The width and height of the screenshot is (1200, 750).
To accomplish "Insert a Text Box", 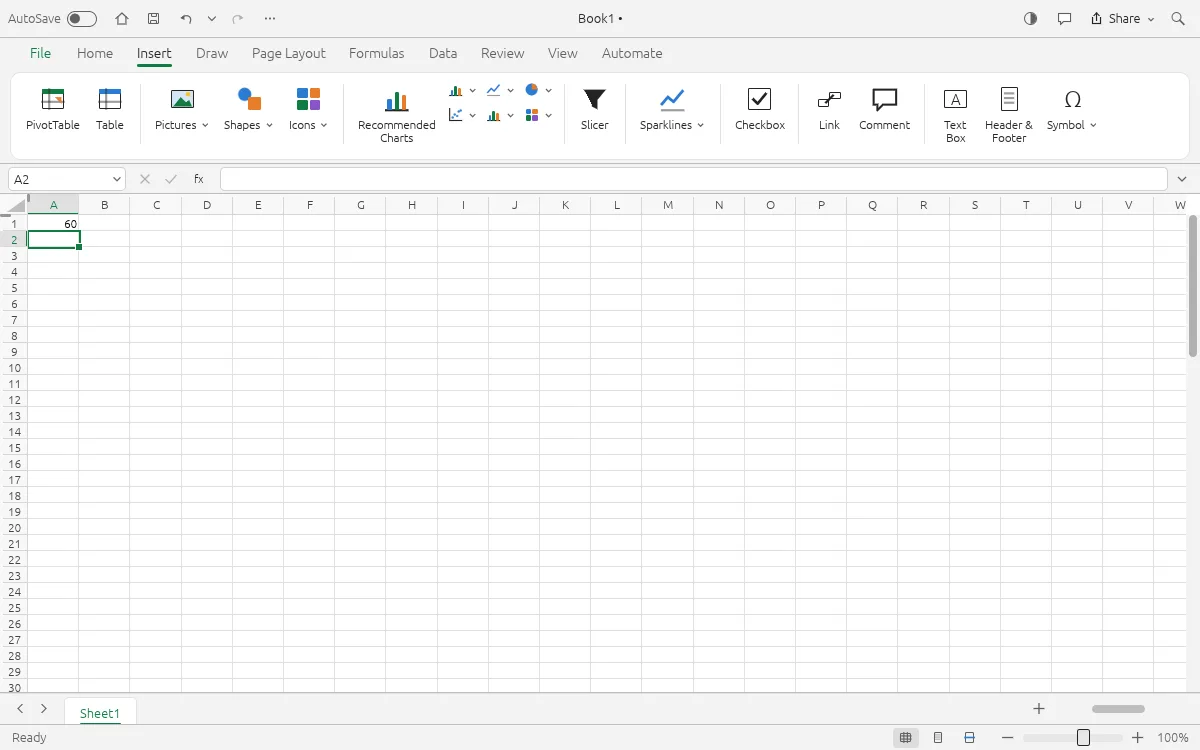I will click(x=956, y=116).
